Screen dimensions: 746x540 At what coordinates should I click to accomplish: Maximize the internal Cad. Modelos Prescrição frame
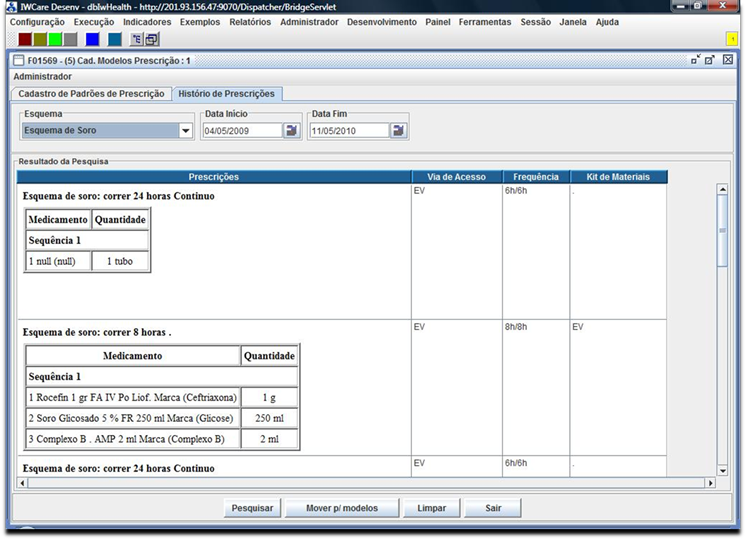click(x=710, y=60)
